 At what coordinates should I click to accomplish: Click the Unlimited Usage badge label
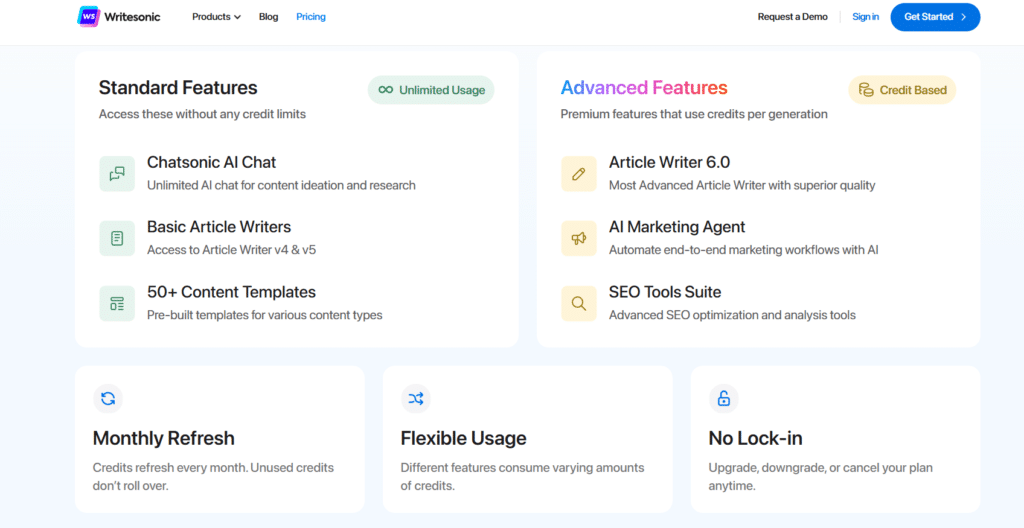click(x=442, y=90)
